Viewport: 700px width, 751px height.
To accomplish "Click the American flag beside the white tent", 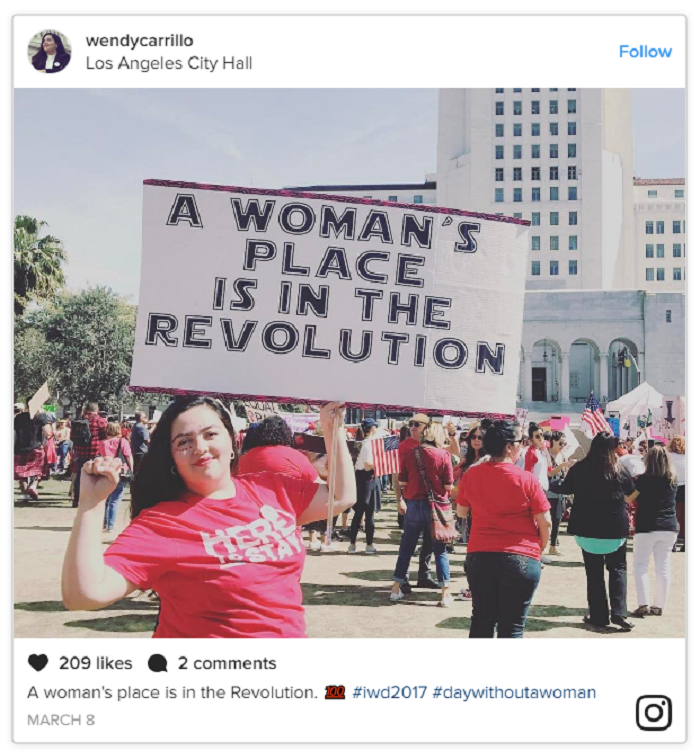I will click(x=594, y=413).
